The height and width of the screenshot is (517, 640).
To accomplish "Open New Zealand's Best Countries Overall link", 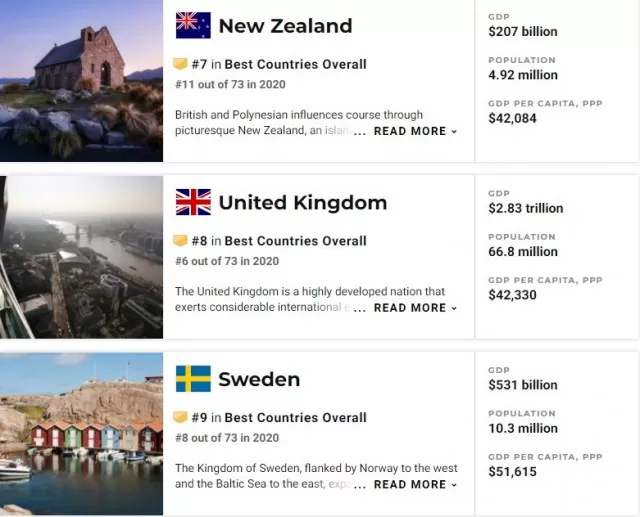I will 296,64.
